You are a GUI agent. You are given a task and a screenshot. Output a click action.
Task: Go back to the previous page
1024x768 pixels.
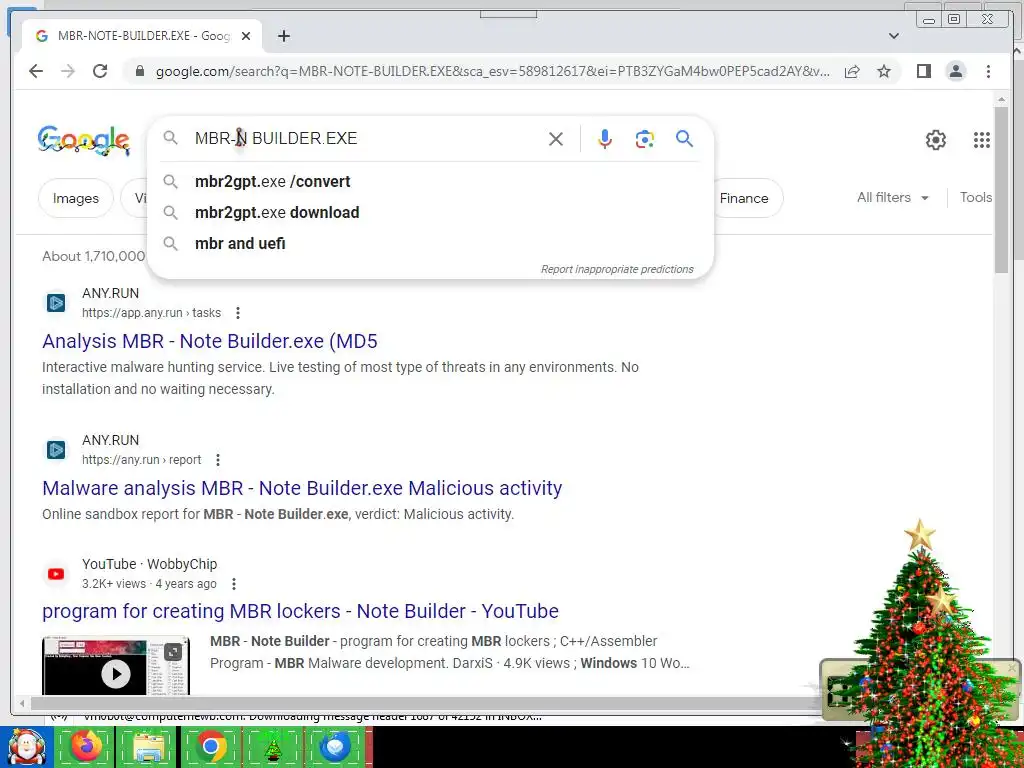pyautogui.click(x=36, y=71)
